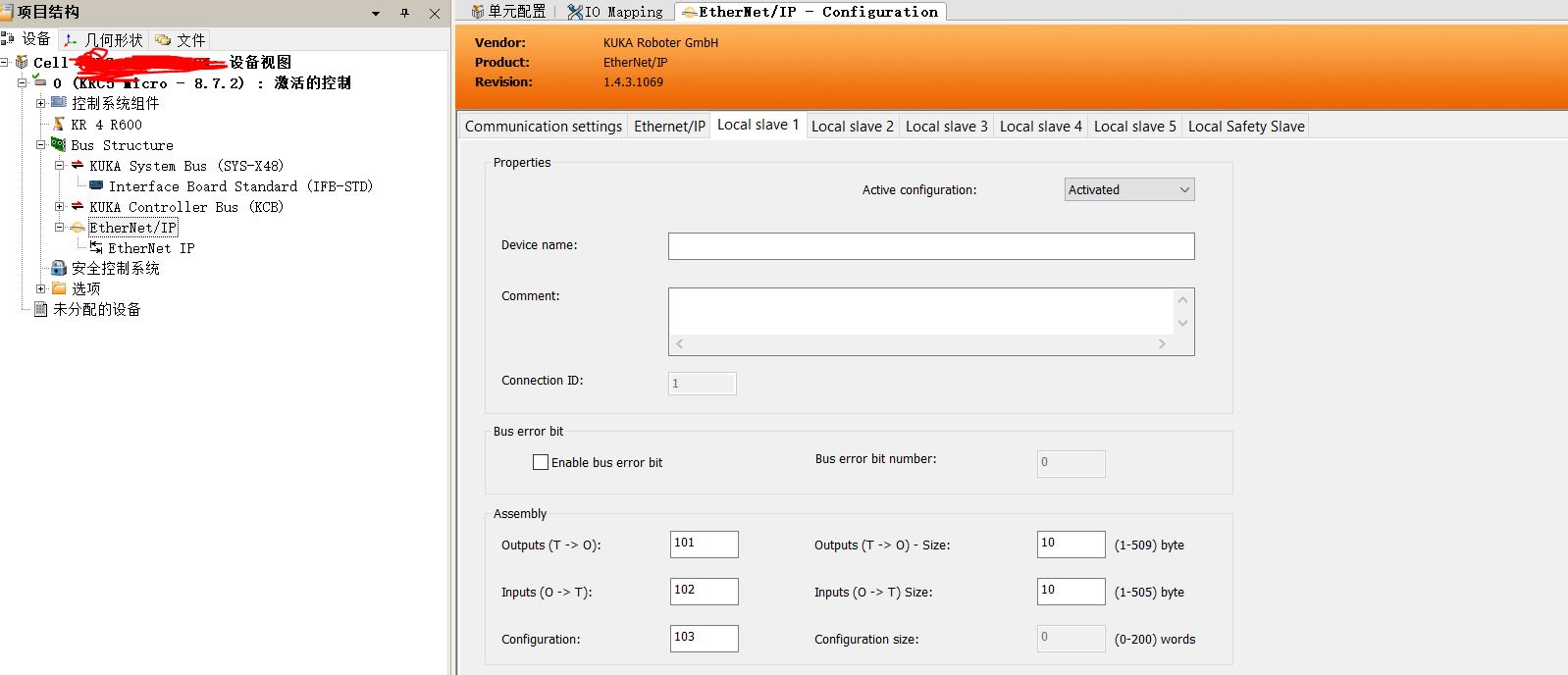Viewport: 1568px width, 675px height.
Task: Click the Device name input field
Action: pos(930,246)
